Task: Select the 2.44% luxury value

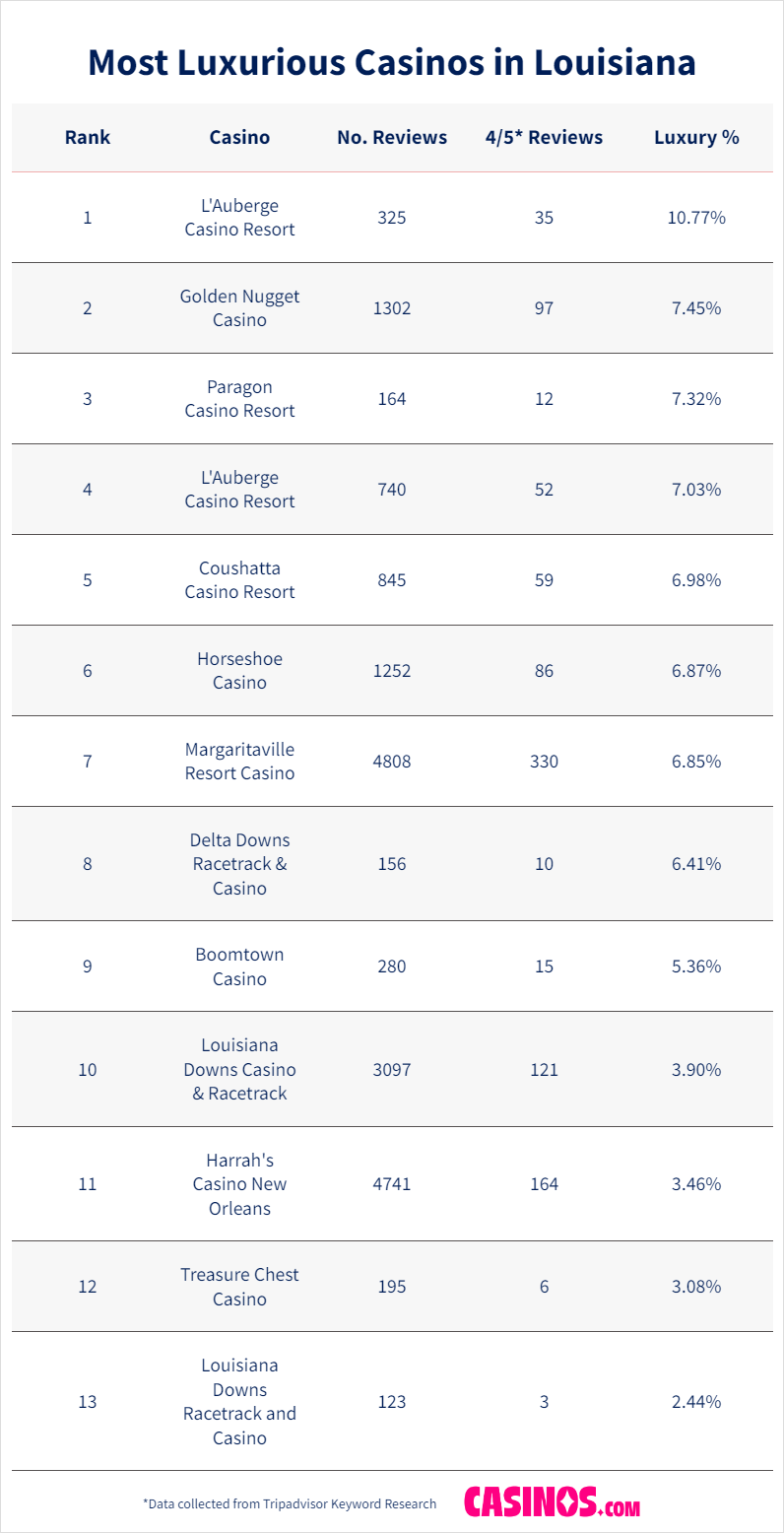Action: coord(696,1401)
